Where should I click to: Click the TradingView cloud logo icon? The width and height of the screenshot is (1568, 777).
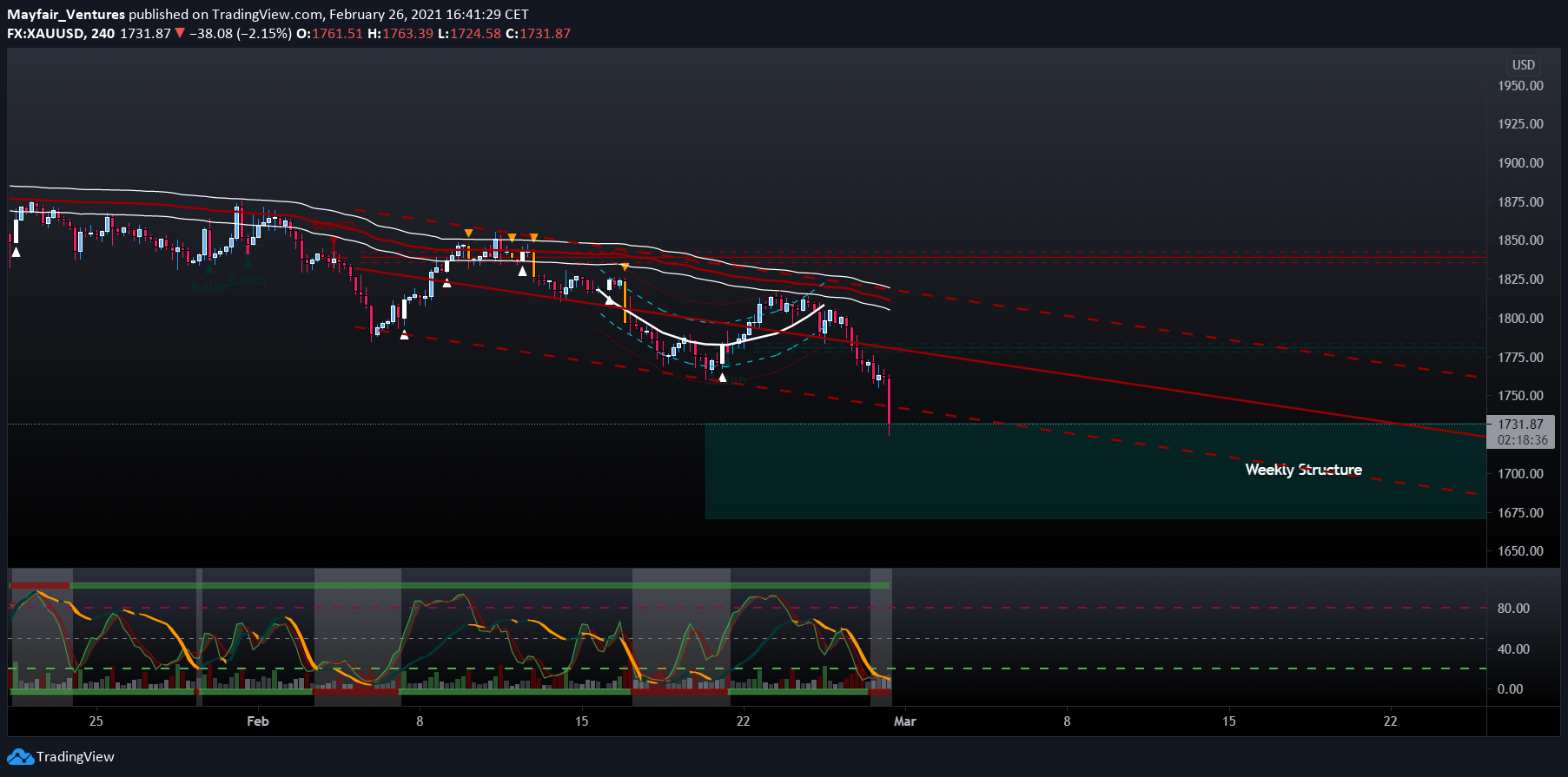click(21, 757)
